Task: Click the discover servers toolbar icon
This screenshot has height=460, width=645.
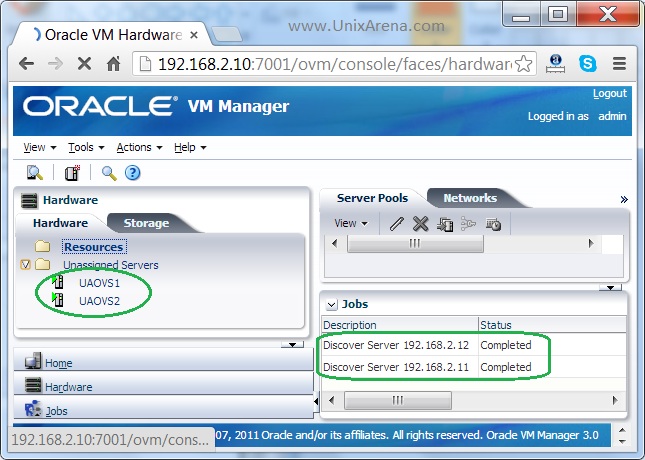Action: [35, 173]
